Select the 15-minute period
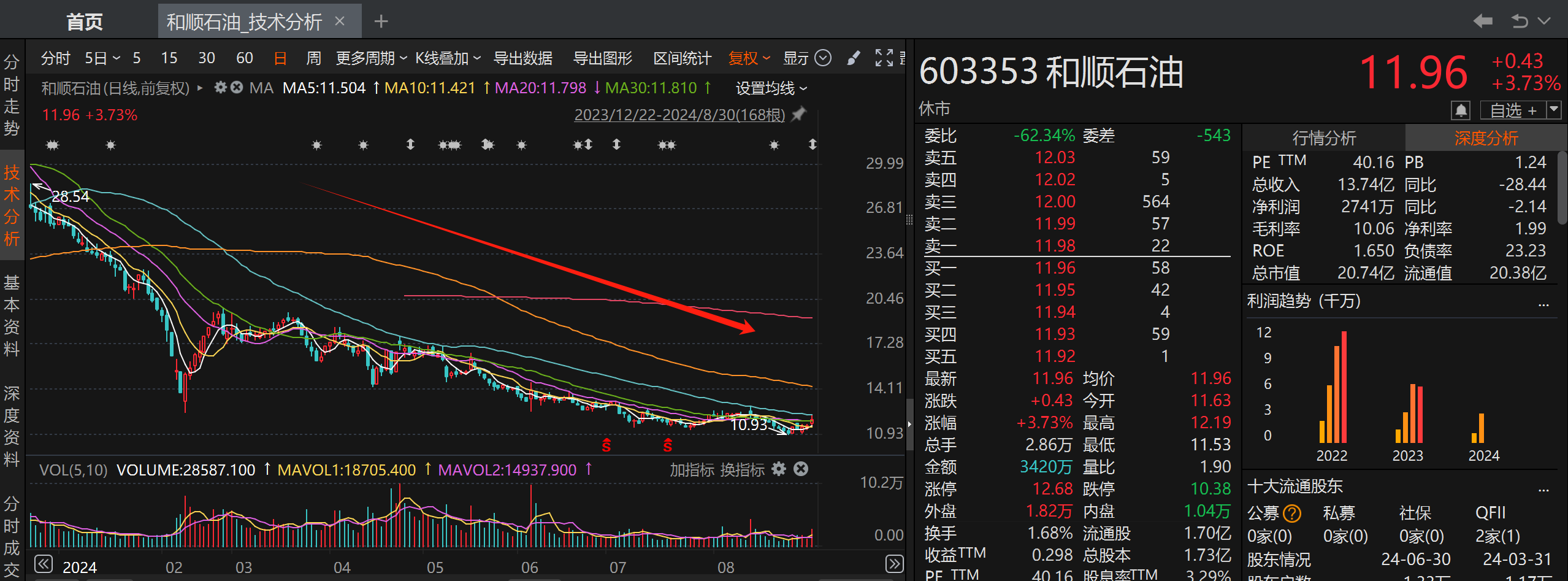The height and width of the screenshot is (581, 1568). (x=169, y=58)
